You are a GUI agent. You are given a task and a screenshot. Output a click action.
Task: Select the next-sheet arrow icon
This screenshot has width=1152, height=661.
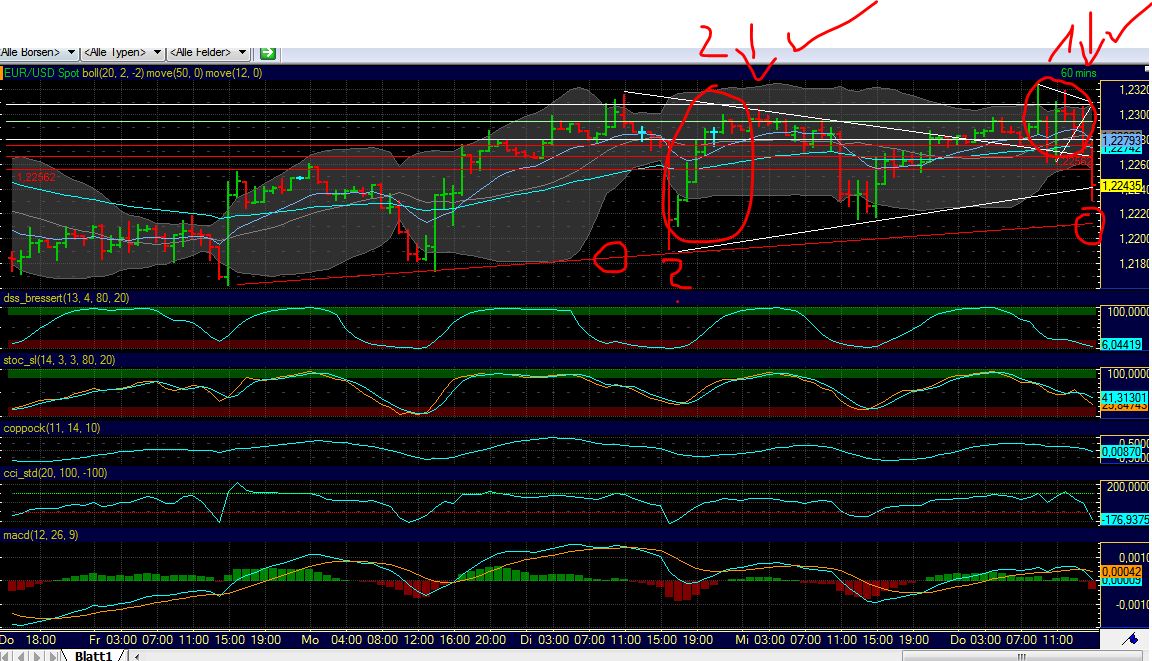pos(38,655)
